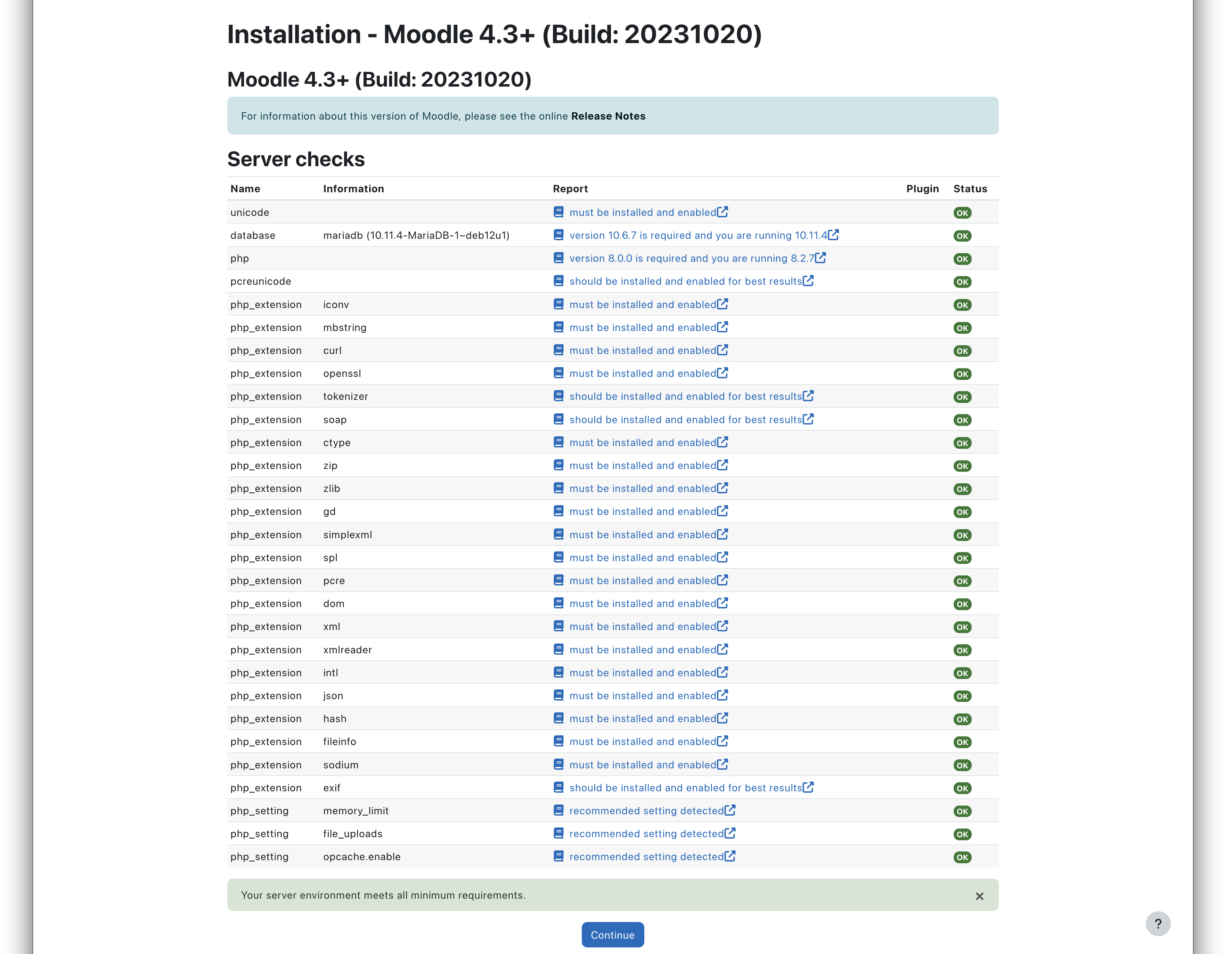Open database version 10.6.7 required report link

698,235
